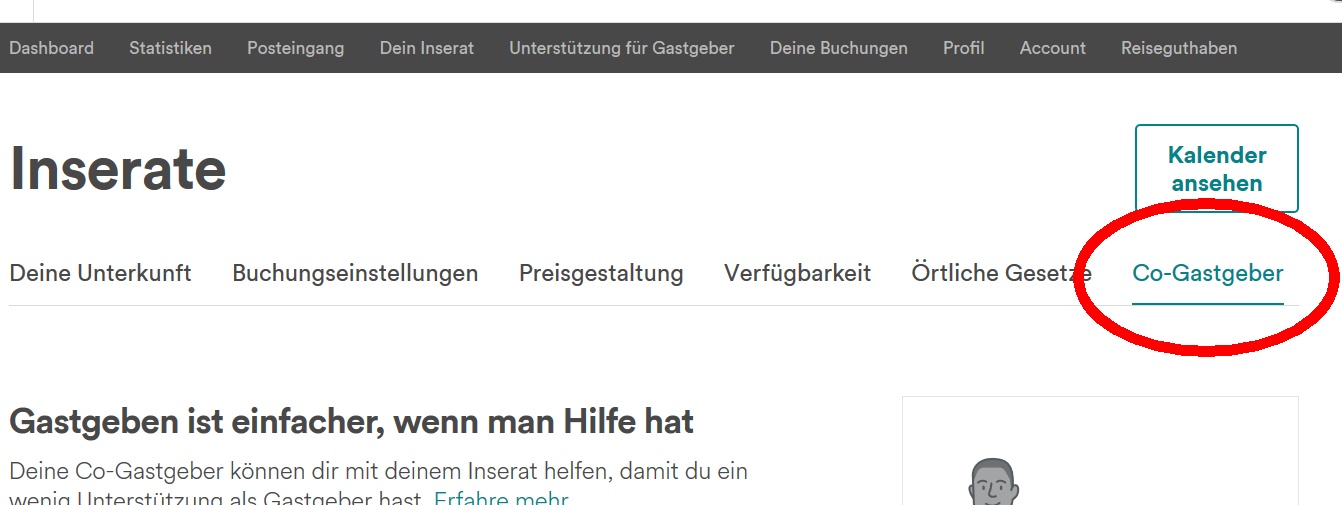Image resolution: width=1342 pixels, height=505 pixels.
Task: Go to Account in the top navigation
Action: [1052, 48]
